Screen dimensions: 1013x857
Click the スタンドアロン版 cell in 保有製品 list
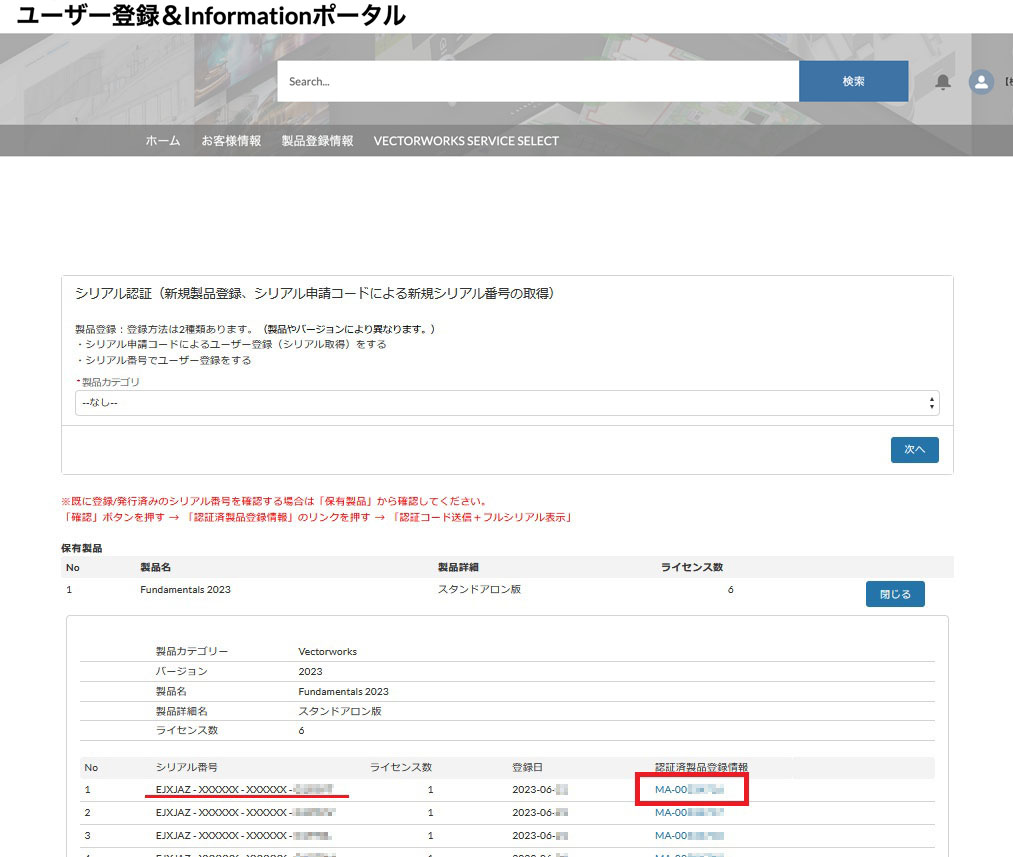tap(479, 590)
